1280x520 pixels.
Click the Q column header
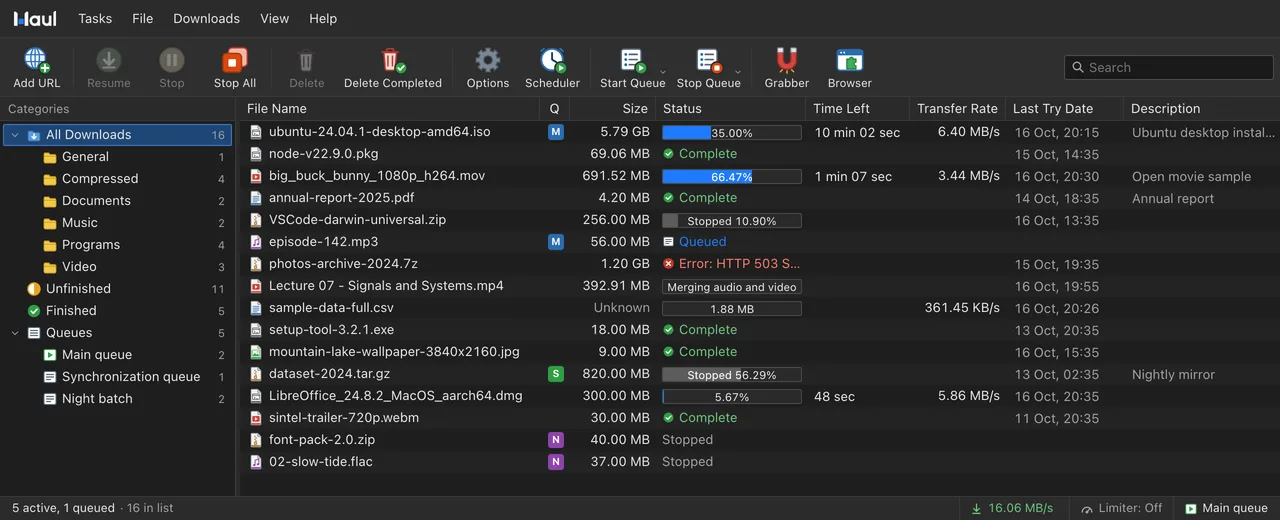[556, 108]
